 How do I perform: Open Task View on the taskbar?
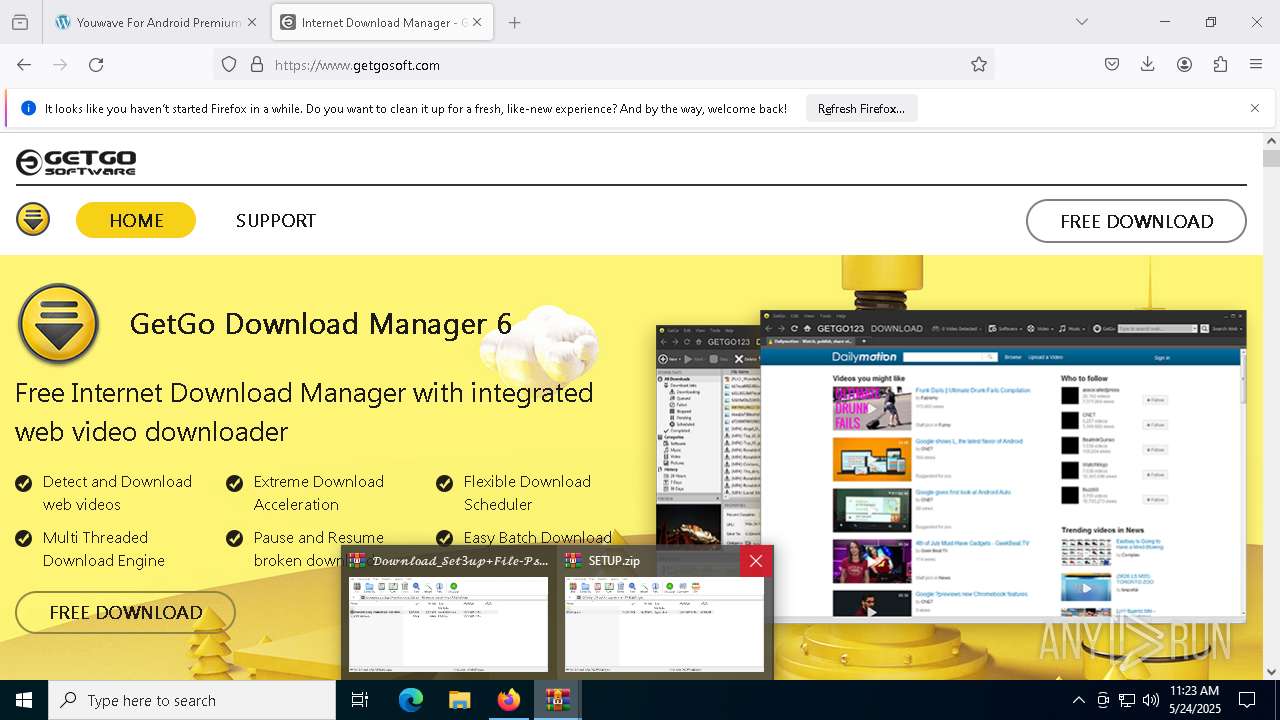coord(360,700)
